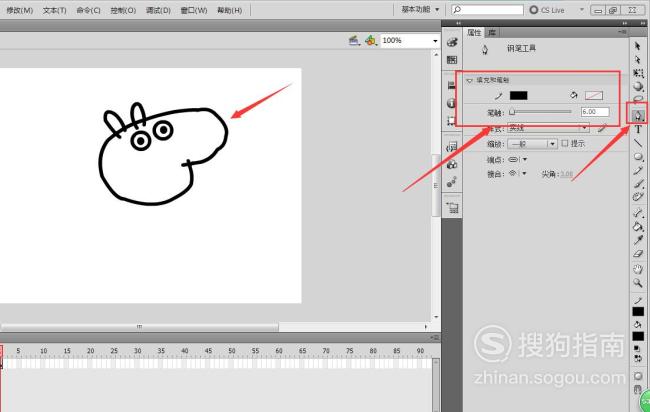Select the Zoom magnifier tool

coord(638,283)
